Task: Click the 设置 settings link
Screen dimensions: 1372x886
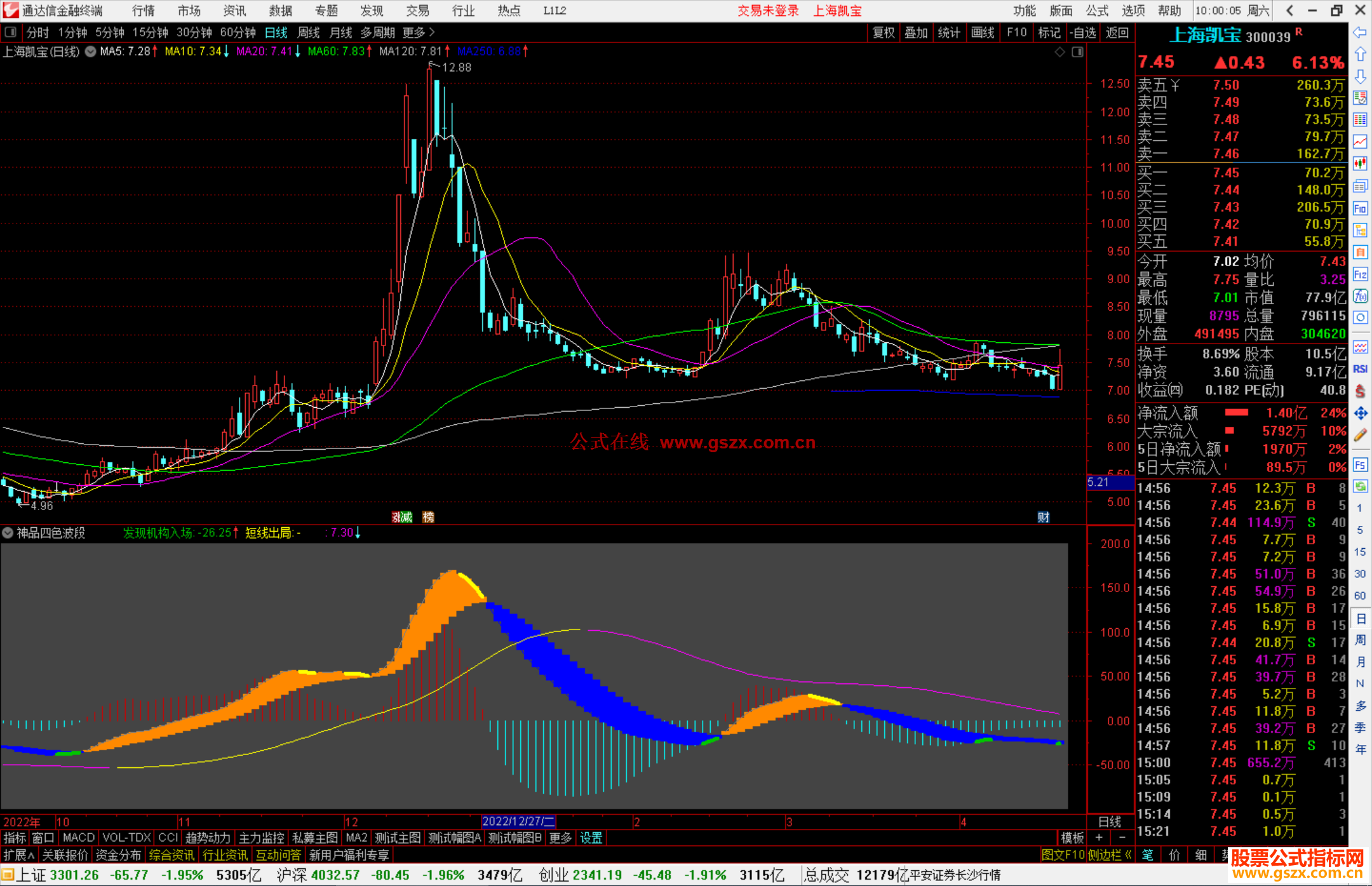Action: point(590,838)
